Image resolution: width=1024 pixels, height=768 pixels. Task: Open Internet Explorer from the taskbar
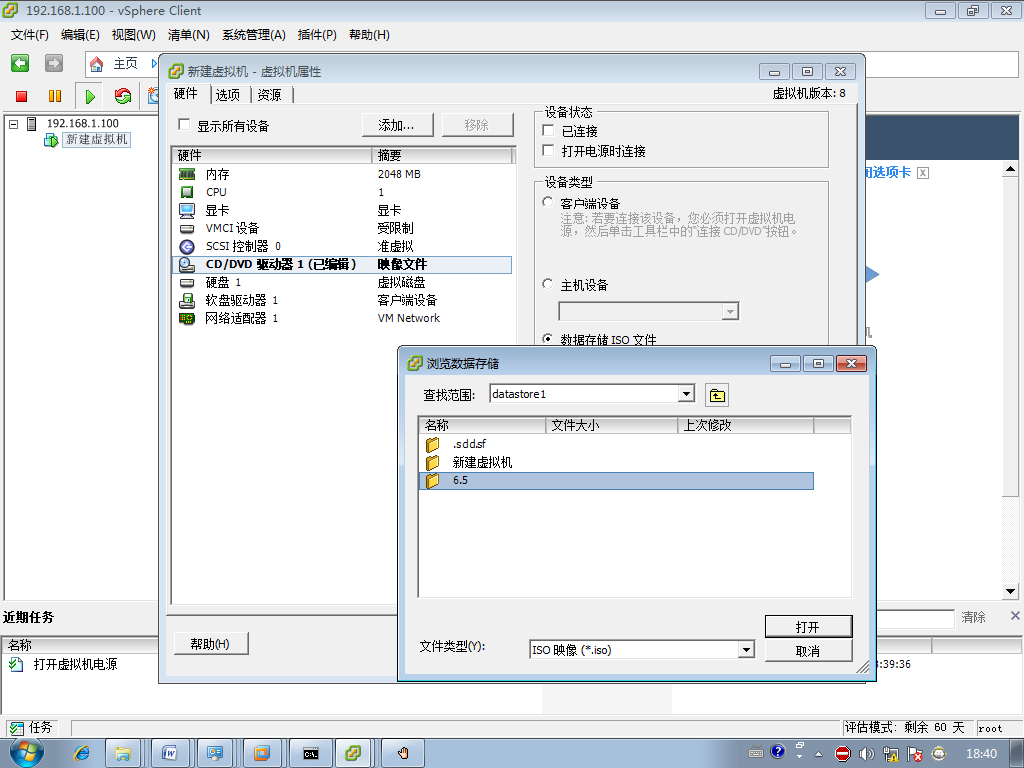pyautogui.click(x=82, y=753)
